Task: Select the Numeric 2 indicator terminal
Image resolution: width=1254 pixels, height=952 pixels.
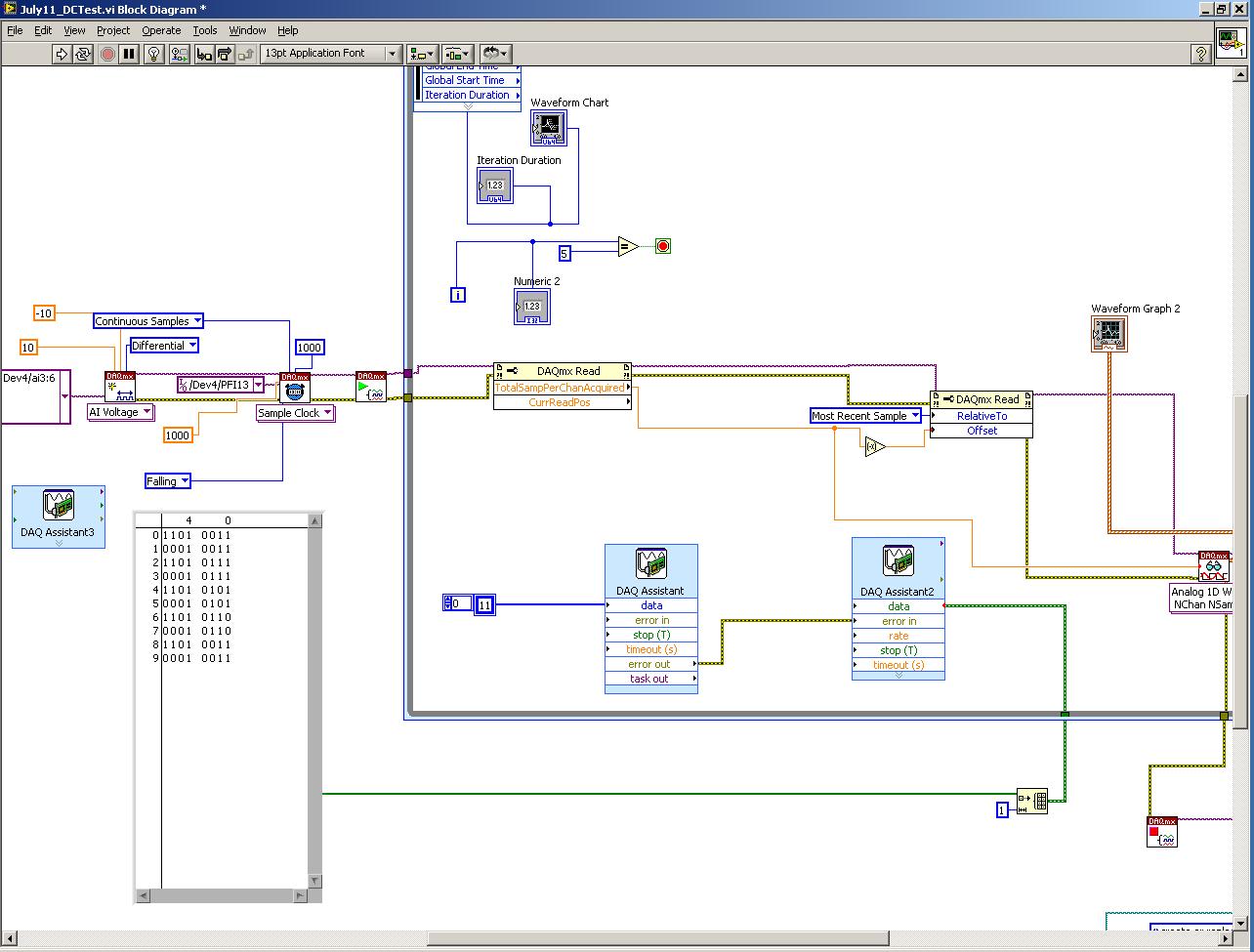Action: coord(532,307)
